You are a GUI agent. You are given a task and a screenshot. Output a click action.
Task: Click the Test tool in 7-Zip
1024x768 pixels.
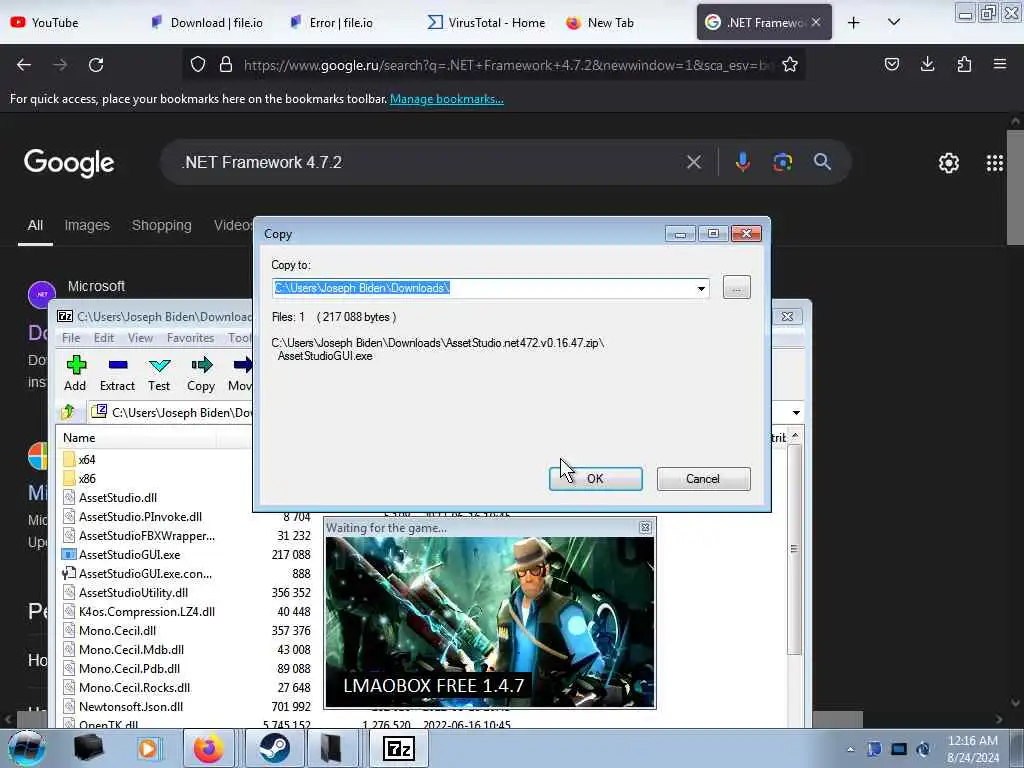tap(159, 374)
